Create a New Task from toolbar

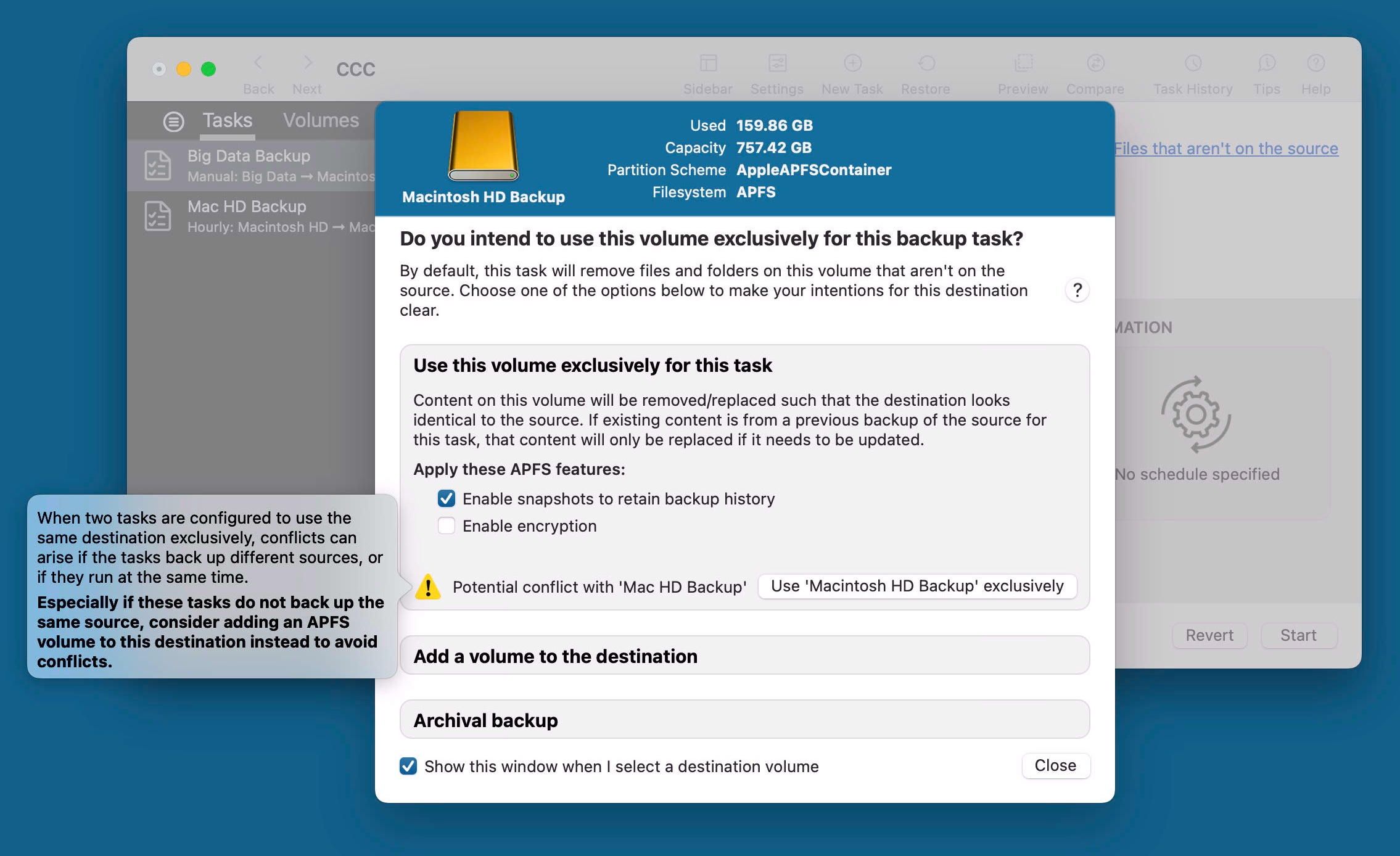[852, 63]
